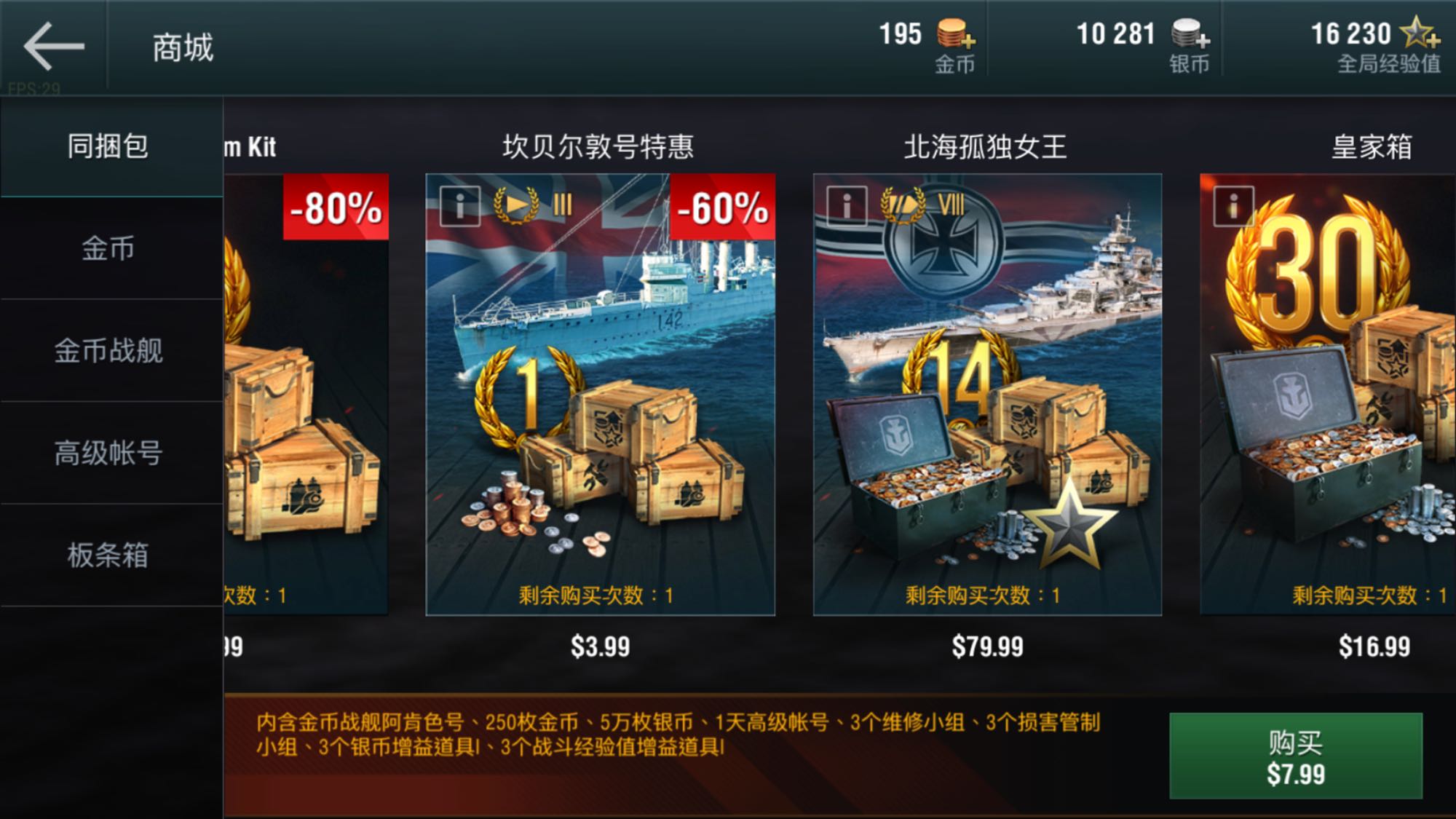The width and height of the screenshot is (1456, 819).
Task: Open info icon on 北海孤独女王 bundle
Action: click(x=847, y=206)
